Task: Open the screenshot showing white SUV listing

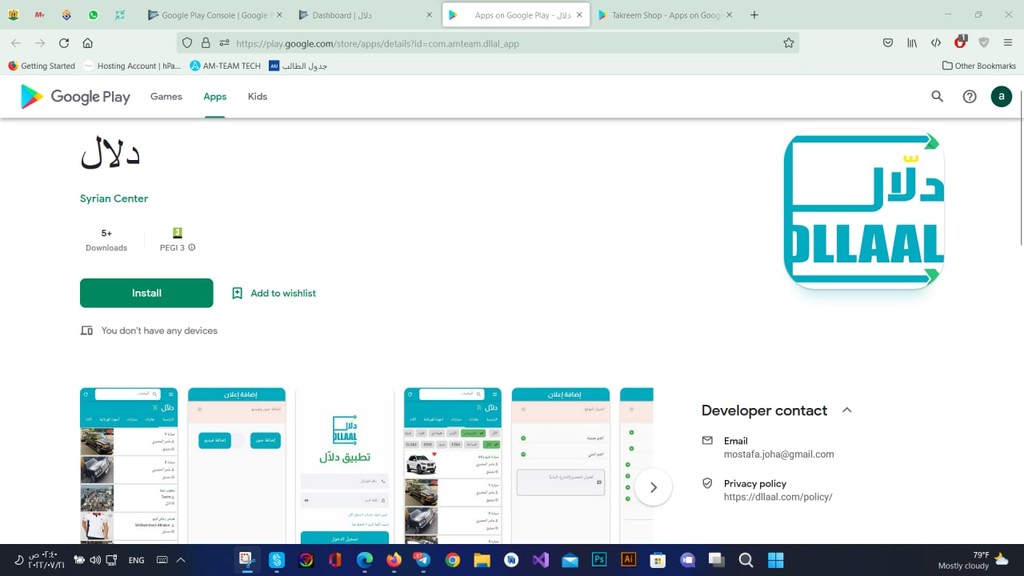Action: click(x=453, y=466)
